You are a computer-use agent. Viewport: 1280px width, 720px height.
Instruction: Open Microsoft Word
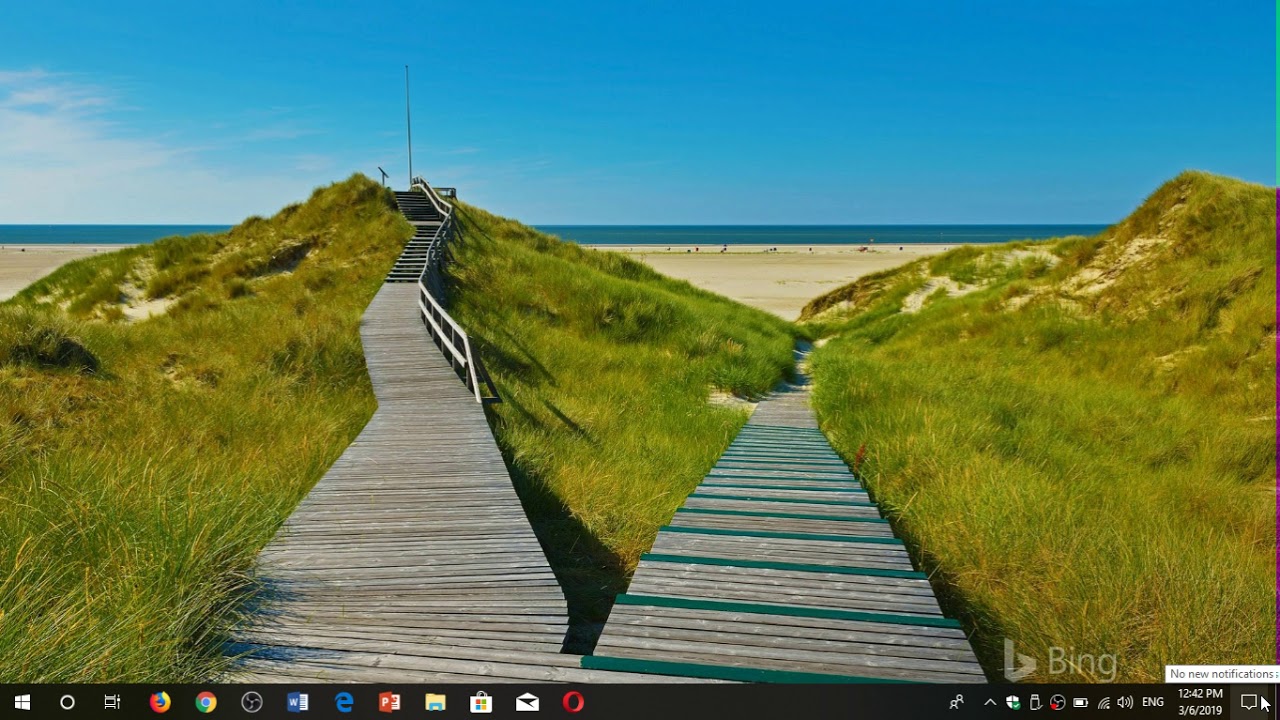[297, 702]
